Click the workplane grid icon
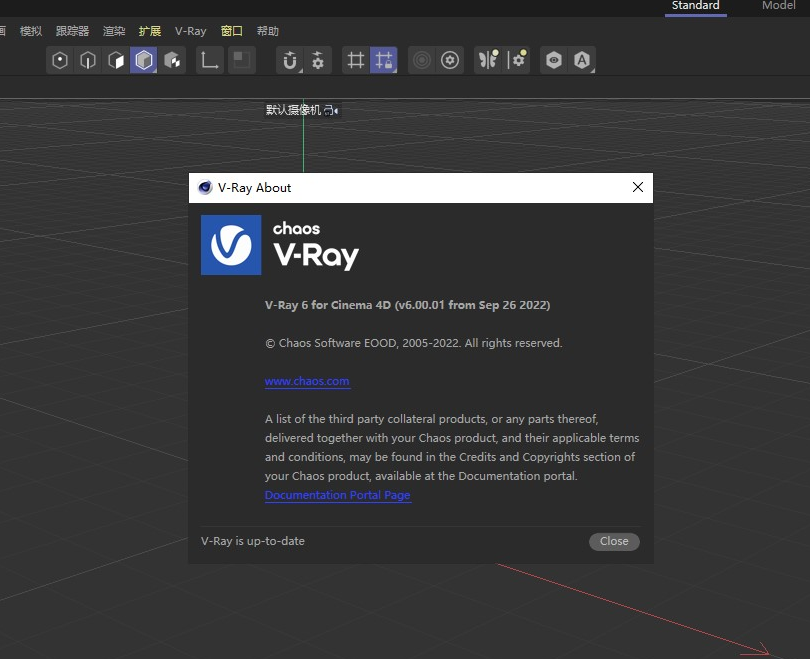Viewport: 810px width, 659px height. click(356, 60)
